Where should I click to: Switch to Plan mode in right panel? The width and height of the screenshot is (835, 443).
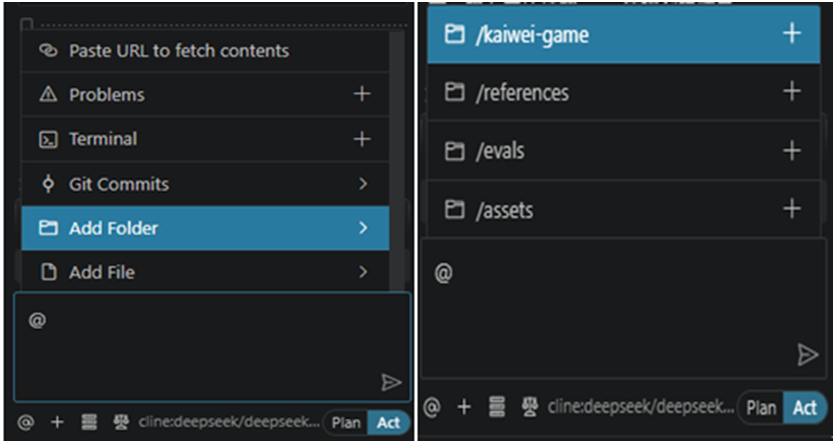[761, 408]
